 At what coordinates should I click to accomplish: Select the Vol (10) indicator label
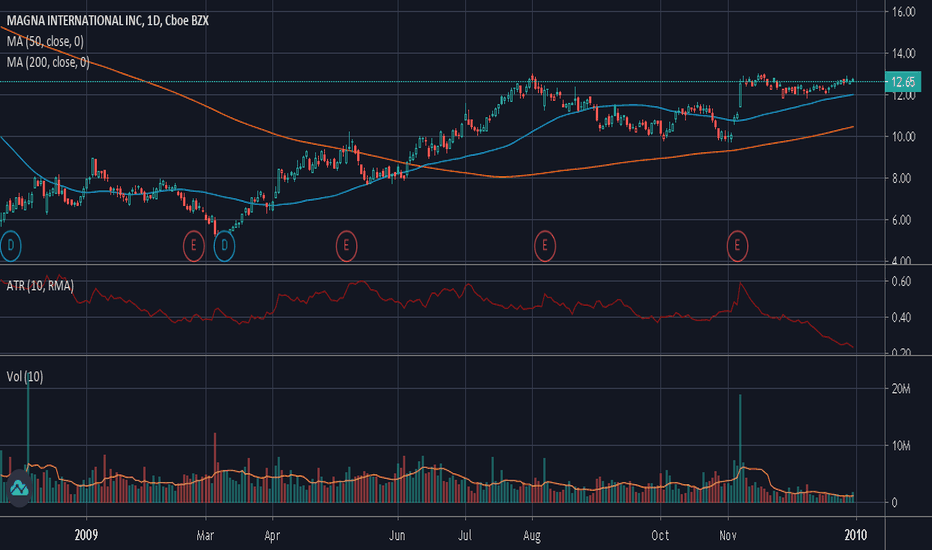pos(24,376)
